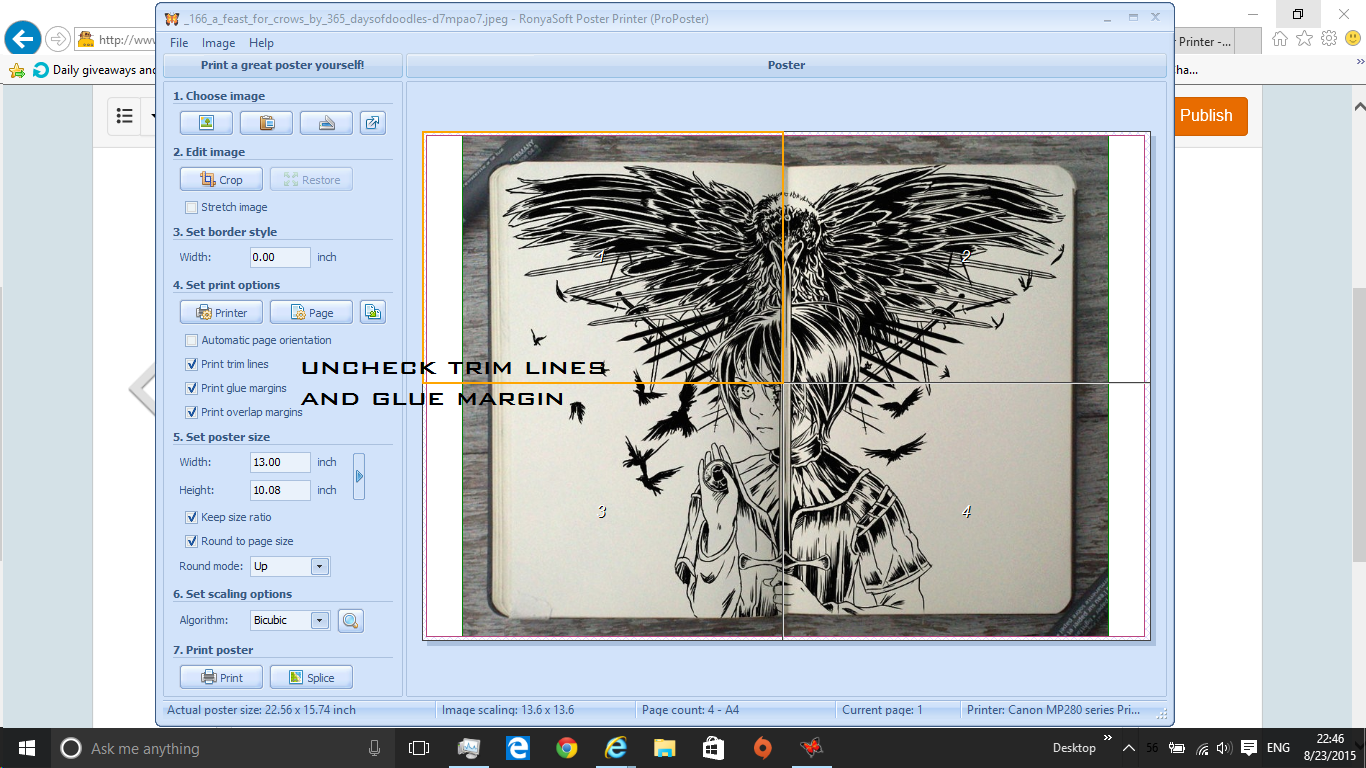Select poster page 2 in preview
The image size is (1366, 768).
(x=966, y=257)
